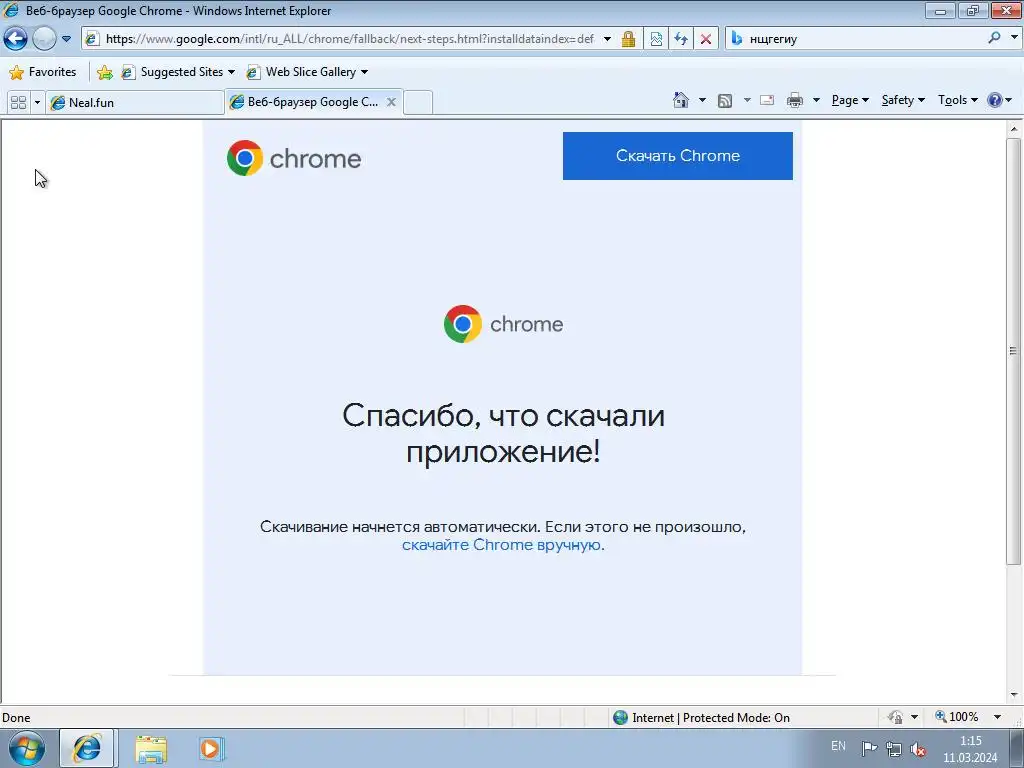Click the Спасибо, что скачали приложение heading

(x=504, y=433)
